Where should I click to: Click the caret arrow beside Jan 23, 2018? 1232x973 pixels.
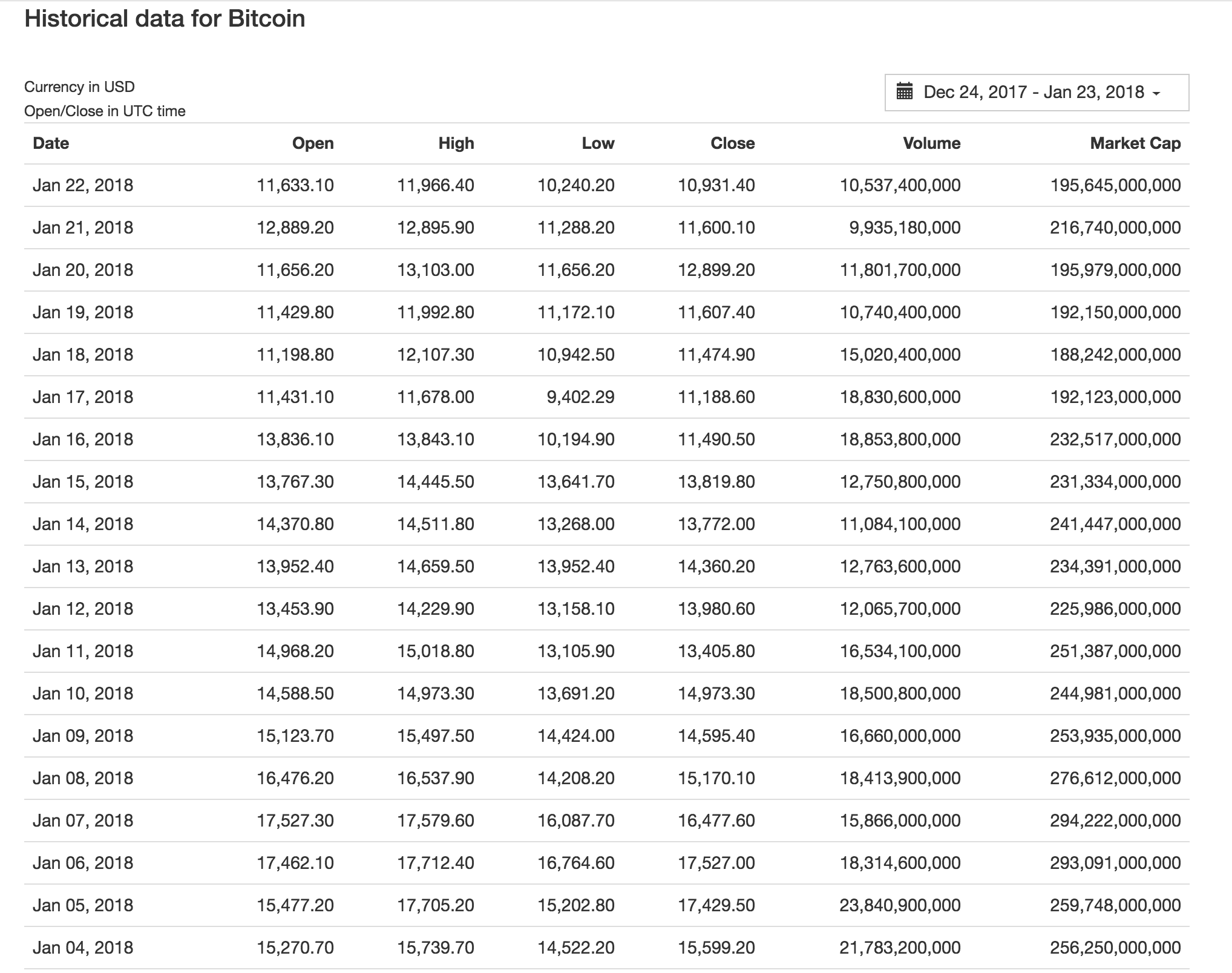click(x=1156, y=94)
